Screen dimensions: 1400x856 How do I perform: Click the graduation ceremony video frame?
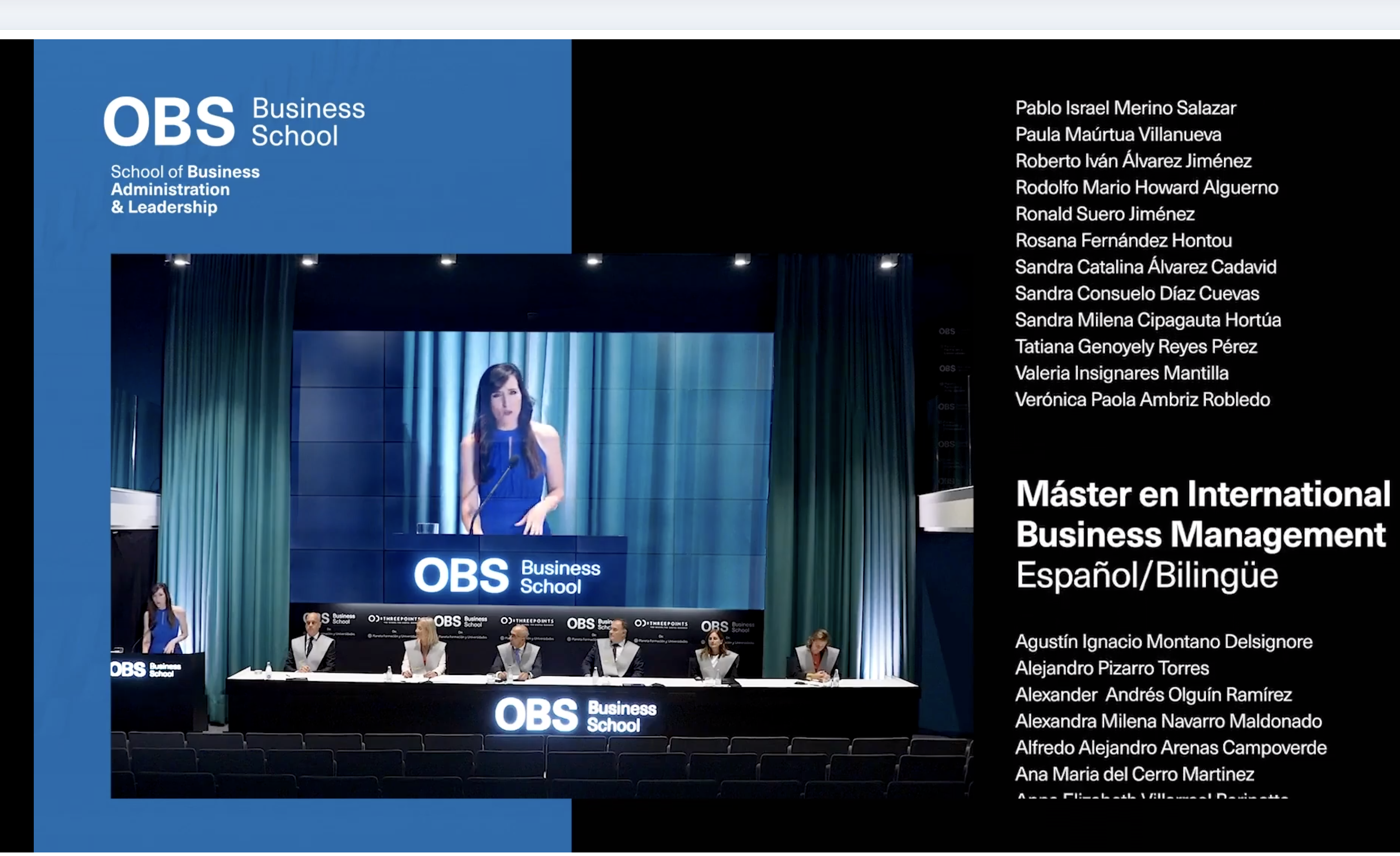[541, 526]
